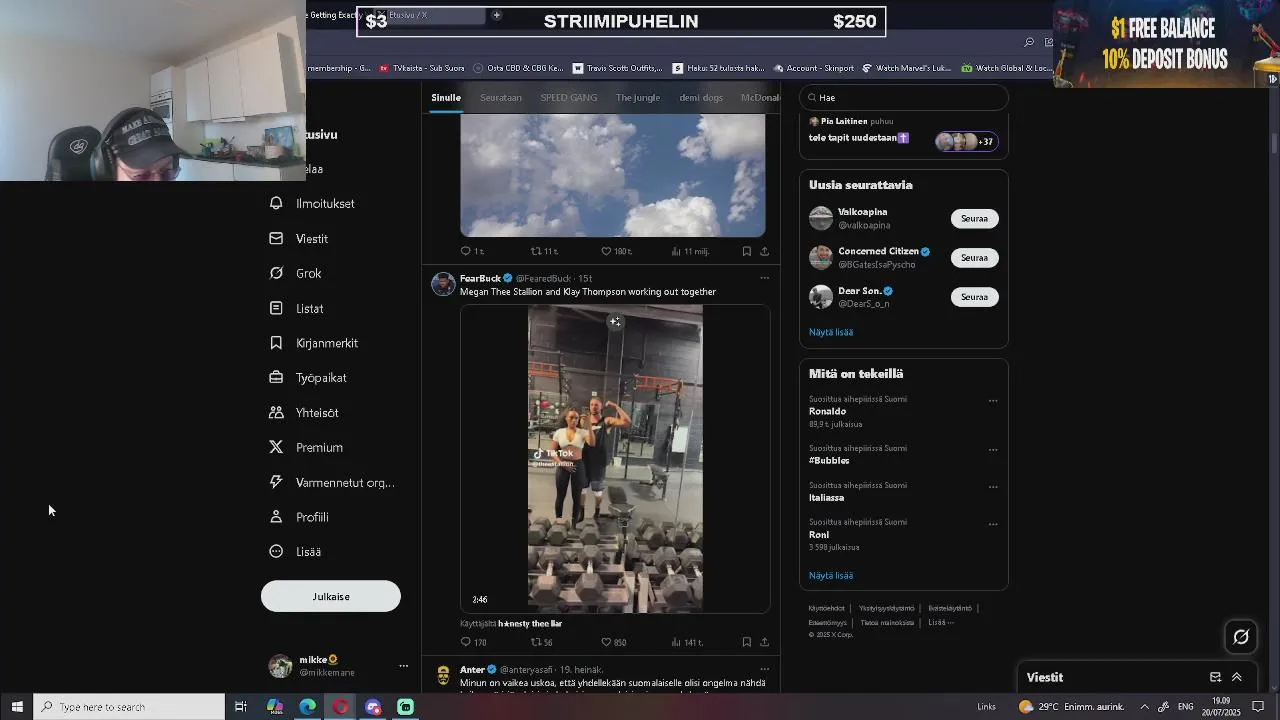Viewport: 1280px width, 720px height.
Task: Open Premium X logo item
Action: (305, 448)
